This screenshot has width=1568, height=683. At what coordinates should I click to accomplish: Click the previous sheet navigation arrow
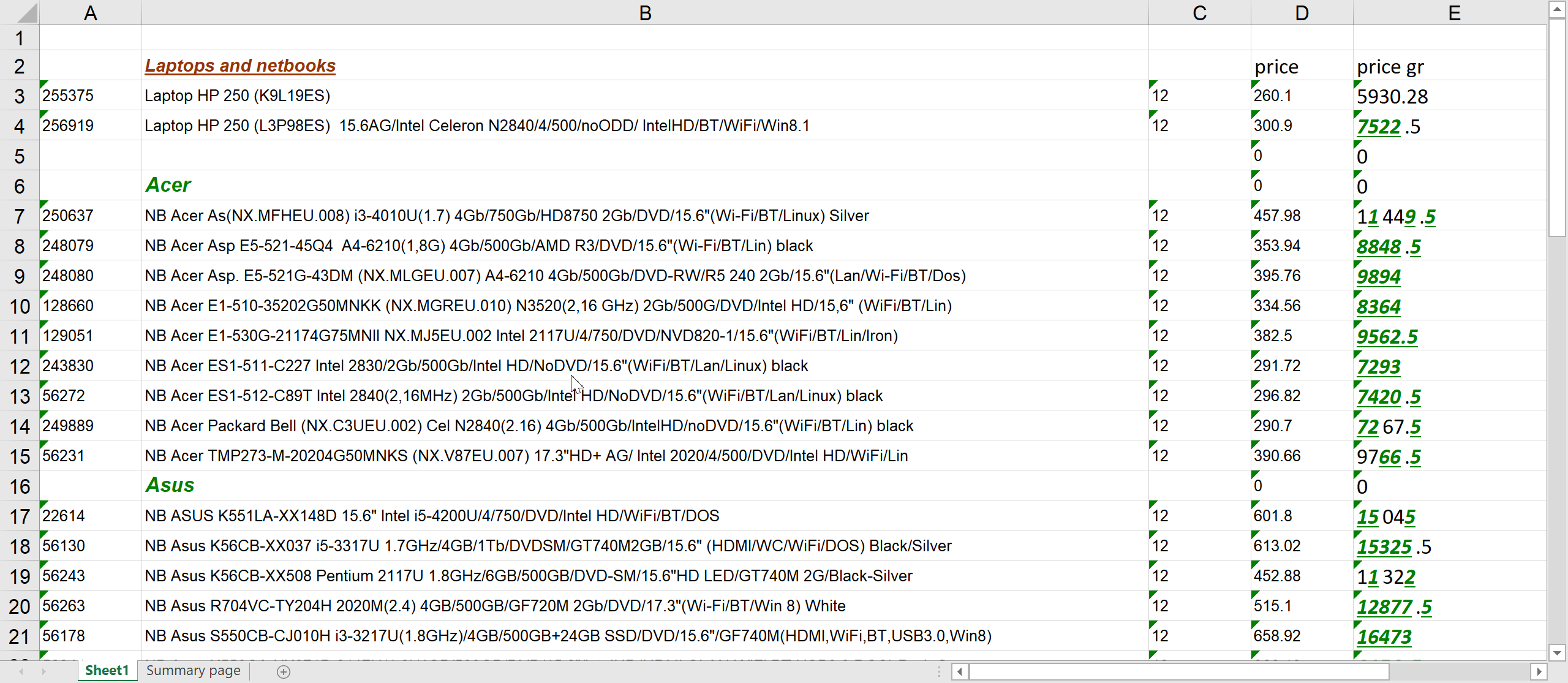pyautogui.click(x=21, y=672)
